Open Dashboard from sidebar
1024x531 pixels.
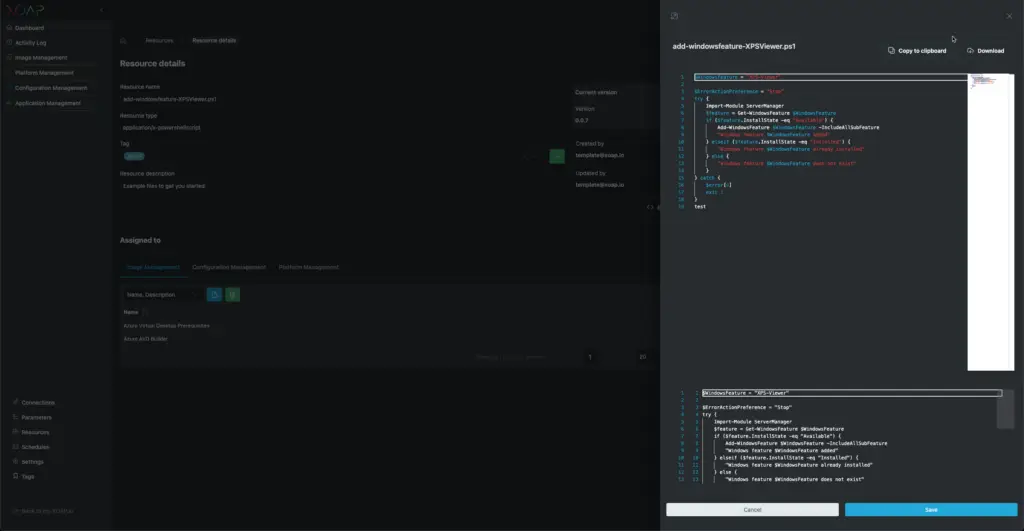tap(29, 28)
